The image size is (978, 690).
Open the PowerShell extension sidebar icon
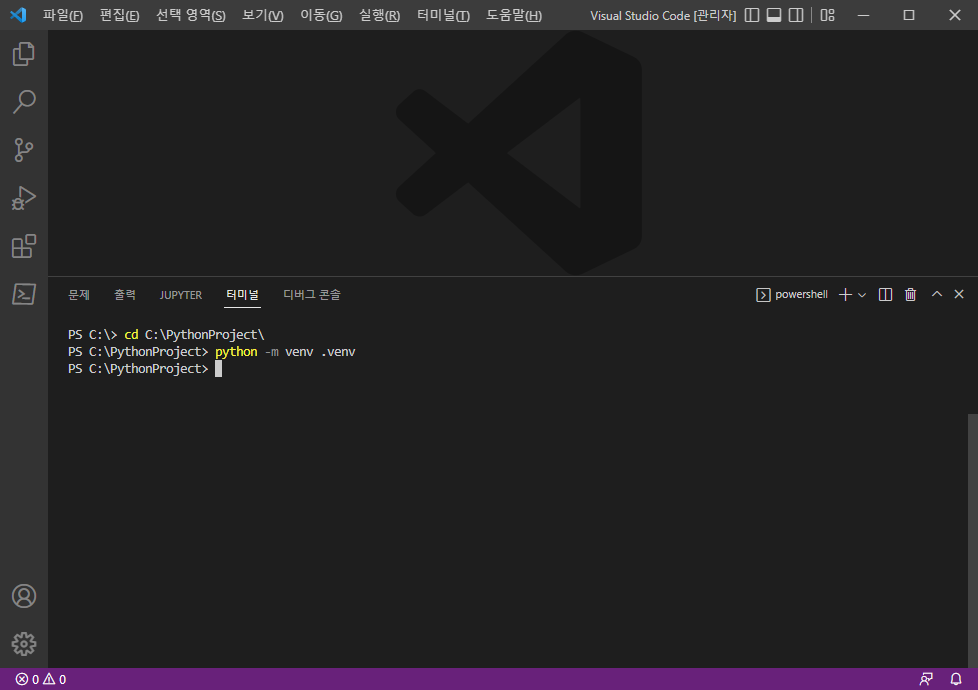pos(24,294)
